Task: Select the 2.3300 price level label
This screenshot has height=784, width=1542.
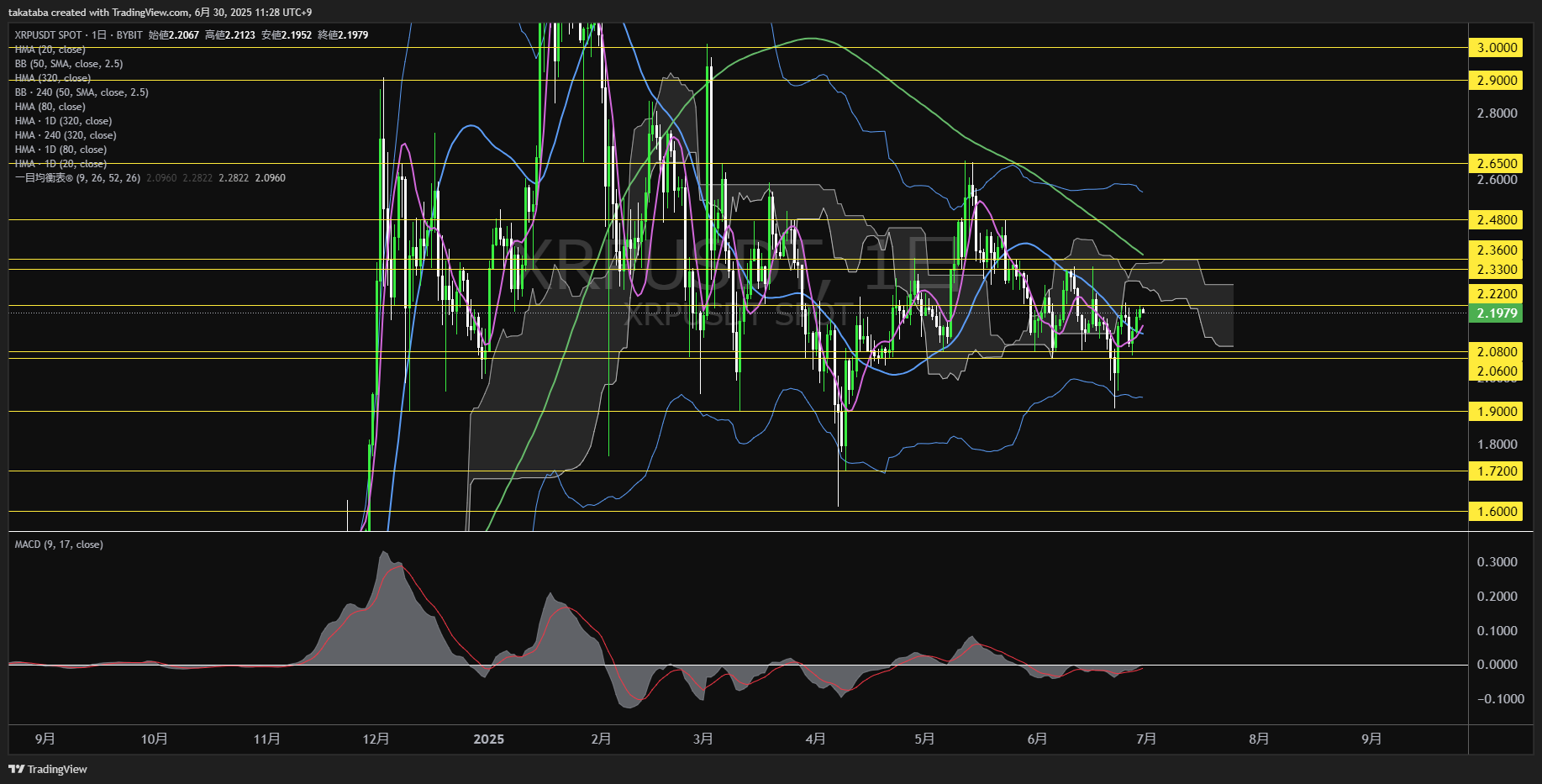Action: 1496,270
